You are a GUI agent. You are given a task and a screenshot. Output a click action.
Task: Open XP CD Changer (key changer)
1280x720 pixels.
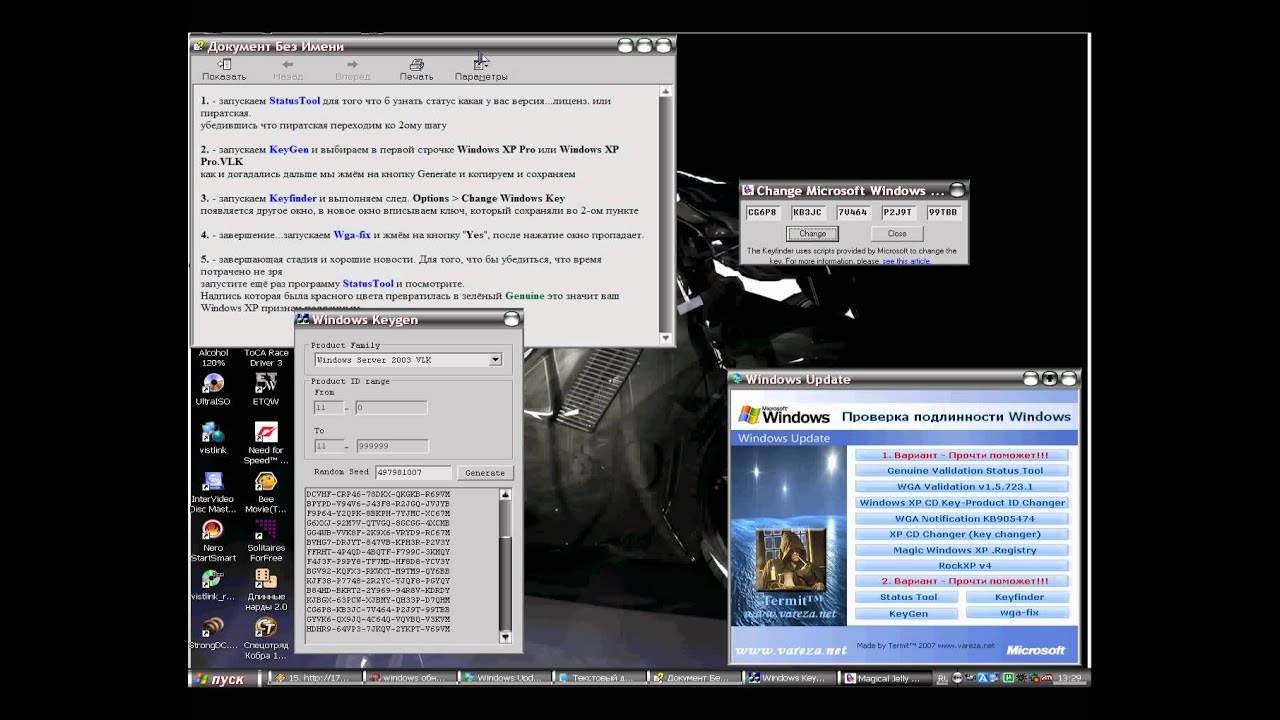pyautogui.click(x=964, y=534)
